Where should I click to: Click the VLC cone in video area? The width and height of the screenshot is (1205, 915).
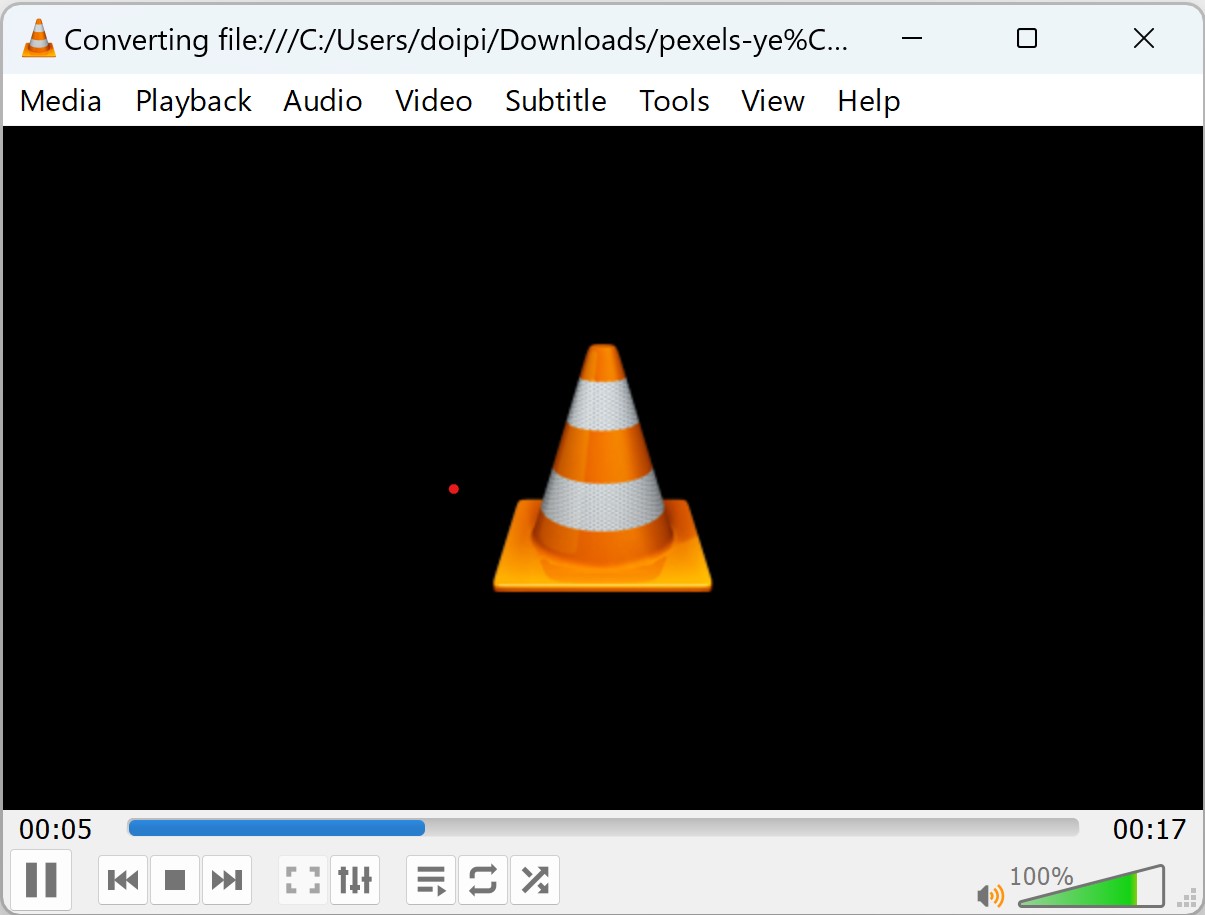tap(602, 468)
